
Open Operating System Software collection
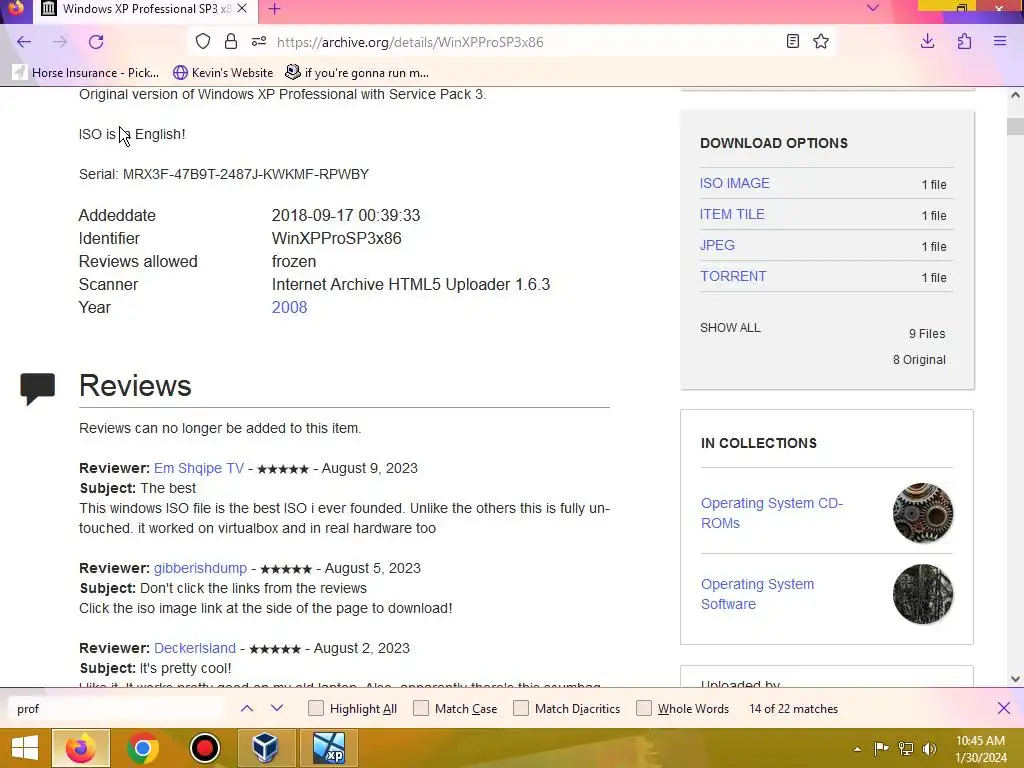[757, 594]
